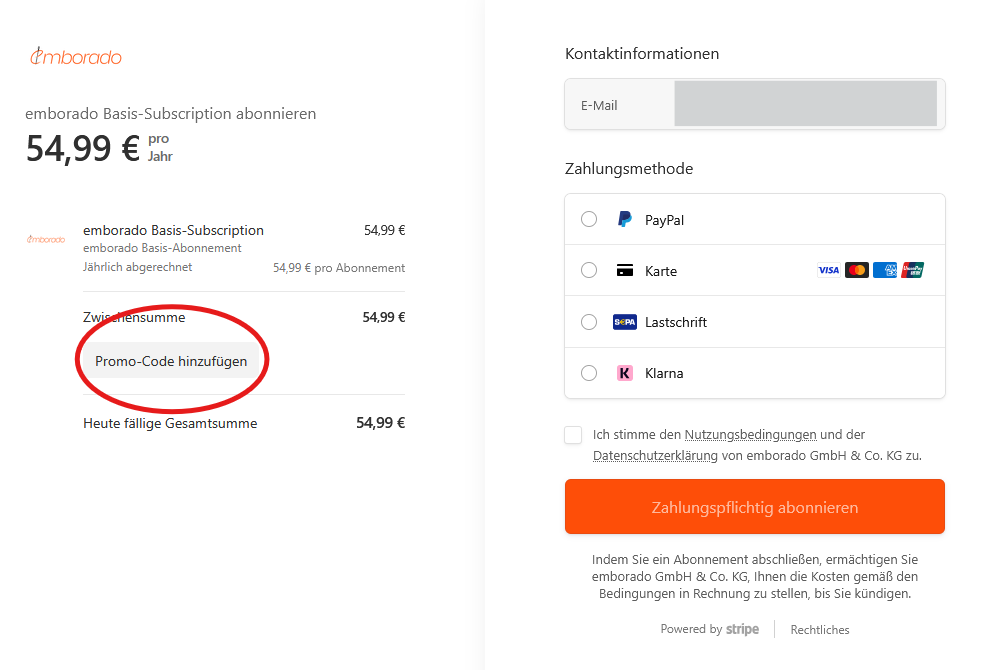The image size is (991, 670).
Task: Select Klarna as payment method
Action: (x=589, y=373)
